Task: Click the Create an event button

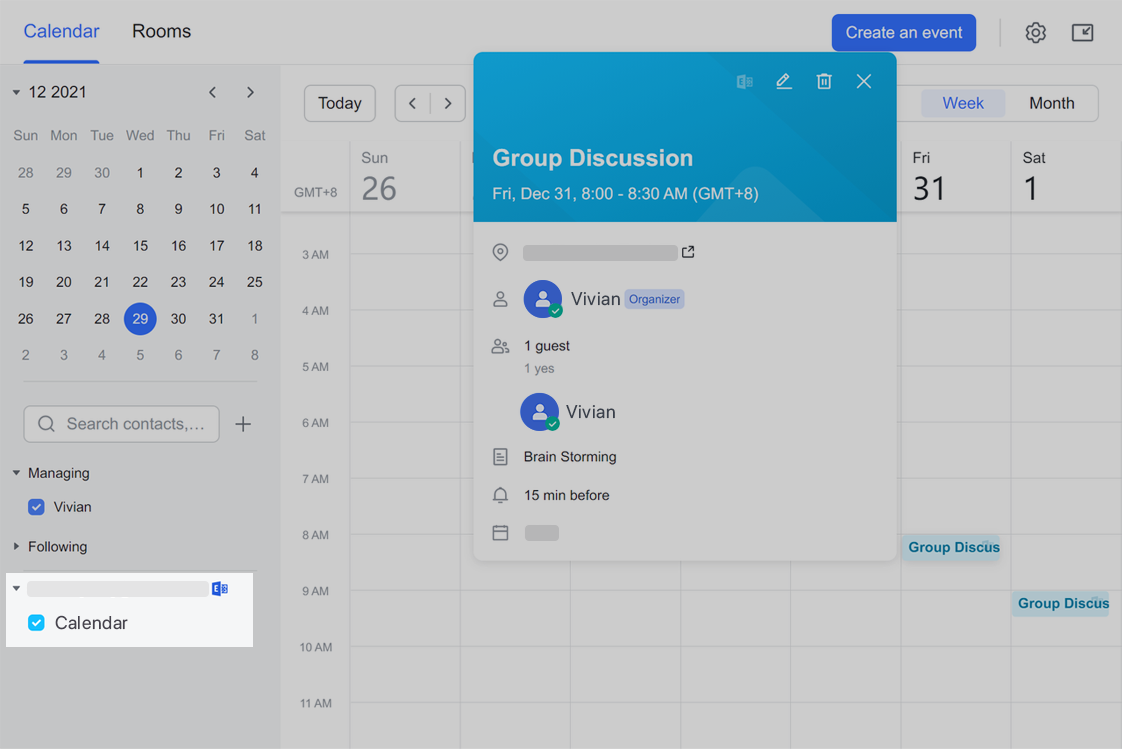Action: 903,32
